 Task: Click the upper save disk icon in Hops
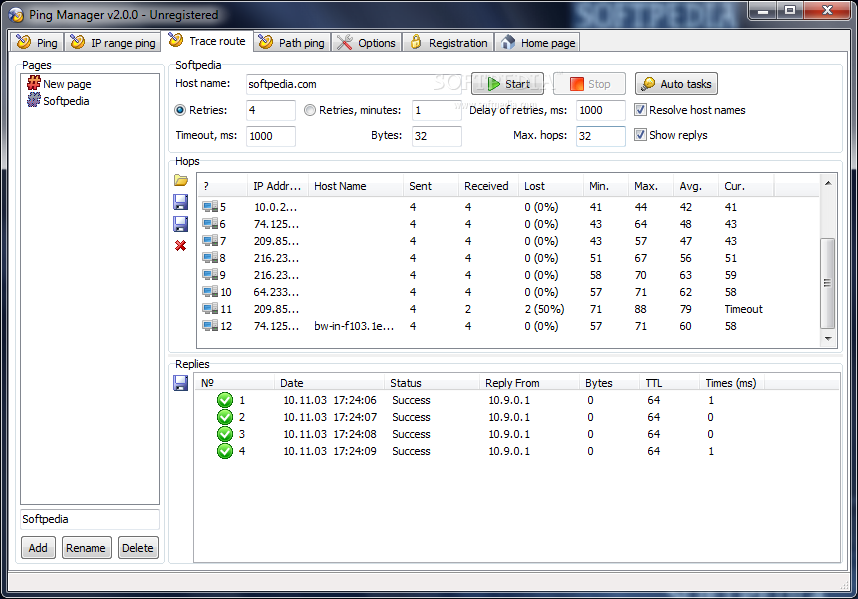point(181,202)
